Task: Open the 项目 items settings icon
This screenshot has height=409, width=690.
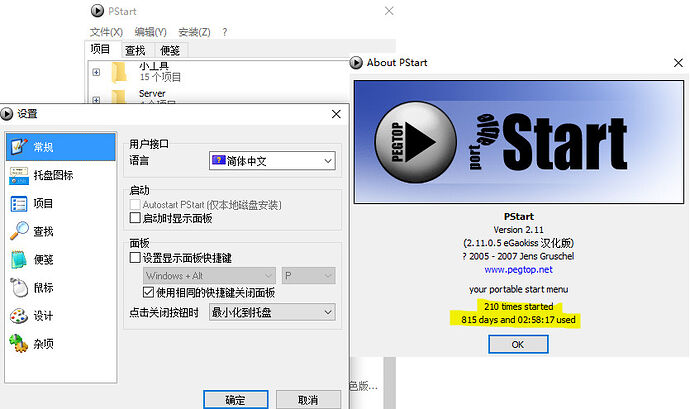Action: [x=18, y=203]
